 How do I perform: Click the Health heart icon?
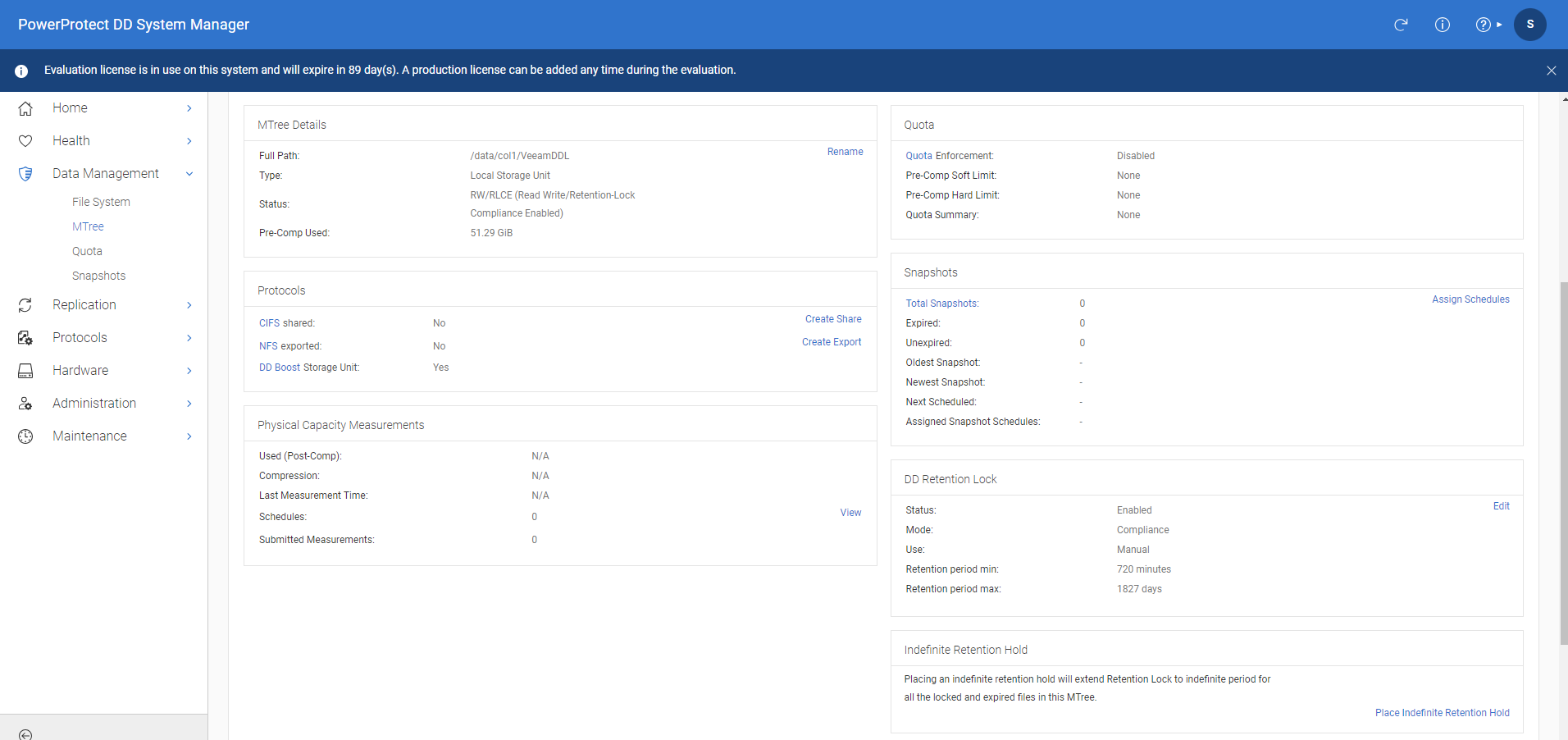coord(25,141)
